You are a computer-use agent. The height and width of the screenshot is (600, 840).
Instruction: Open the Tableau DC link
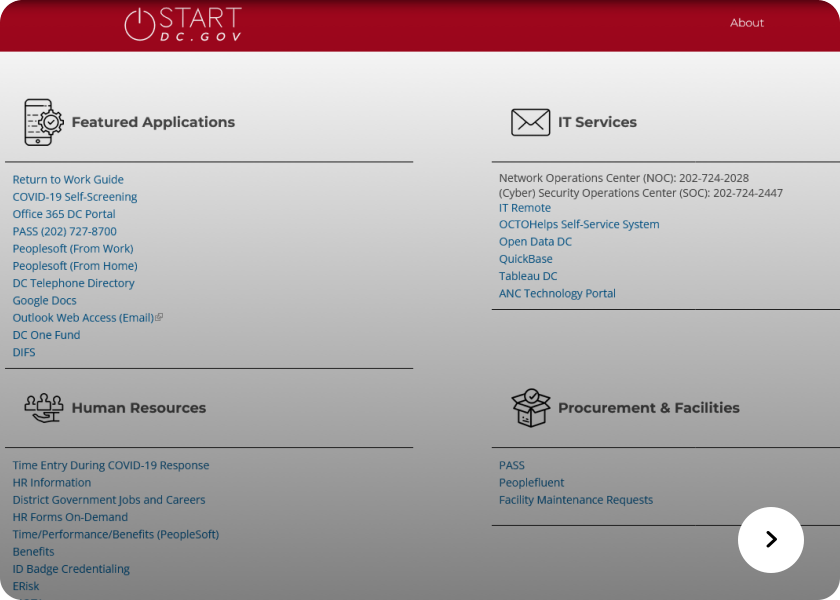(x=528, y=276)
